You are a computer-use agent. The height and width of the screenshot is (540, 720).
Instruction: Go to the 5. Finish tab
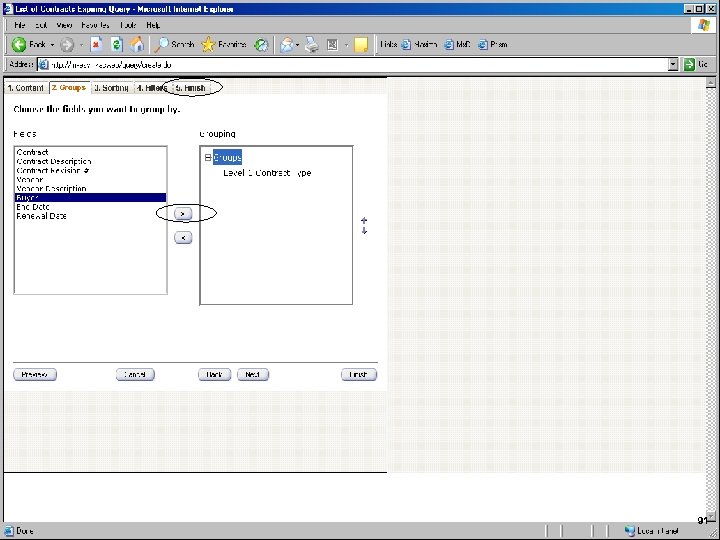191,88
